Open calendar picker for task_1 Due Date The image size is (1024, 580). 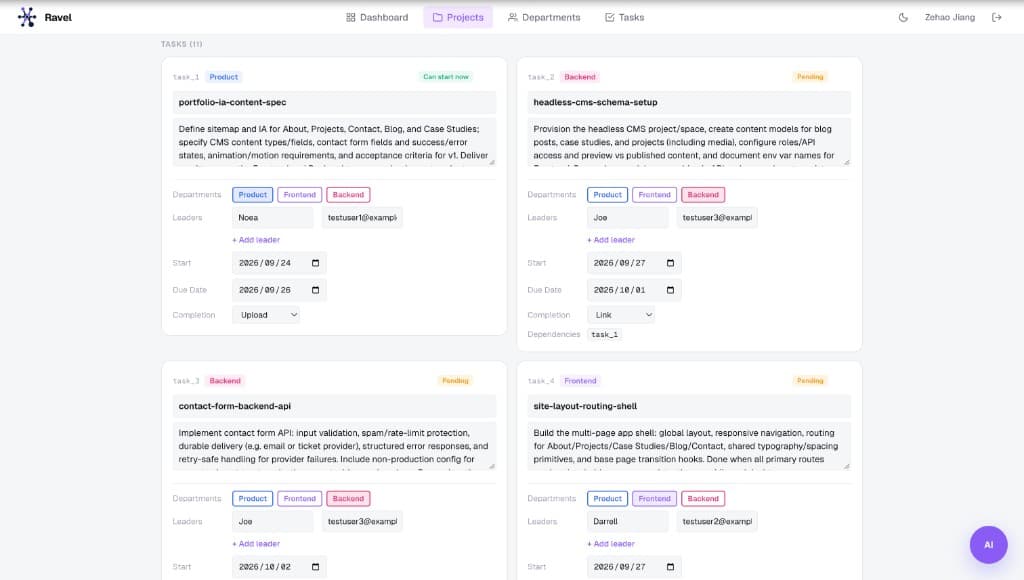315,290
